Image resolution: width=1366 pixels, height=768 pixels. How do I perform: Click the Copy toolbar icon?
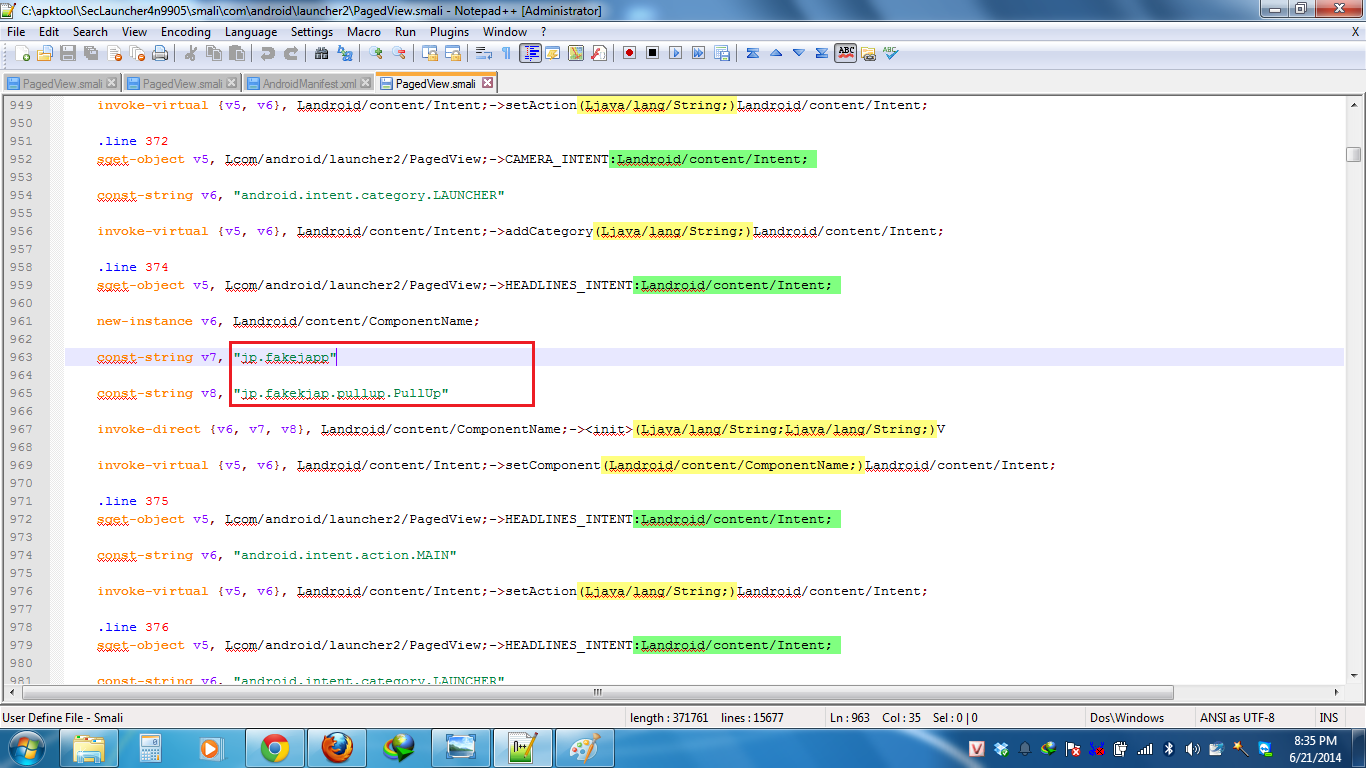click(214, 53)
